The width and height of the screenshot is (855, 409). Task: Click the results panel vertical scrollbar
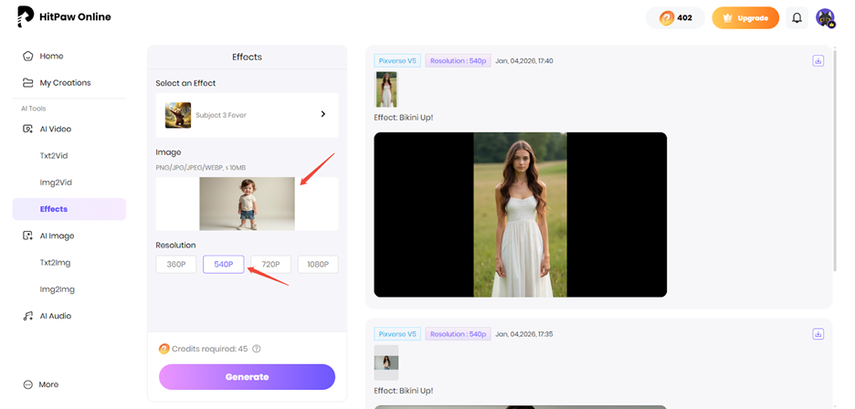pos(836,170)
